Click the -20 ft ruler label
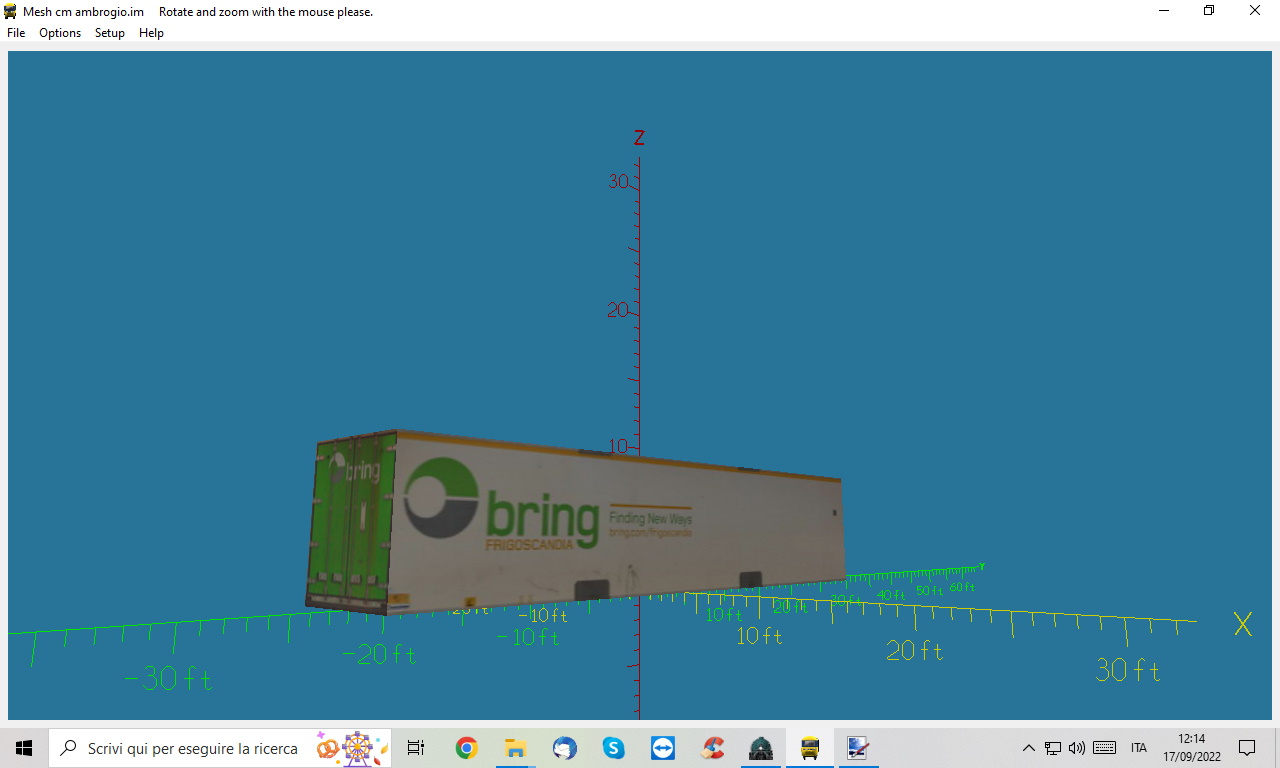The width and height of the screenshot is (1280, 768). (379, 654)
